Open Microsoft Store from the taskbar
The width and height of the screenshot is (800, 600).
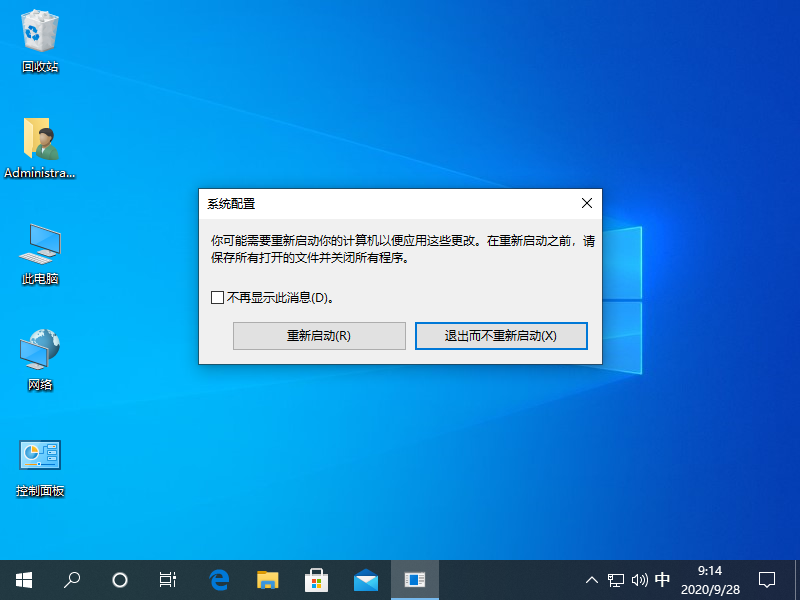(x=317, y=580)
